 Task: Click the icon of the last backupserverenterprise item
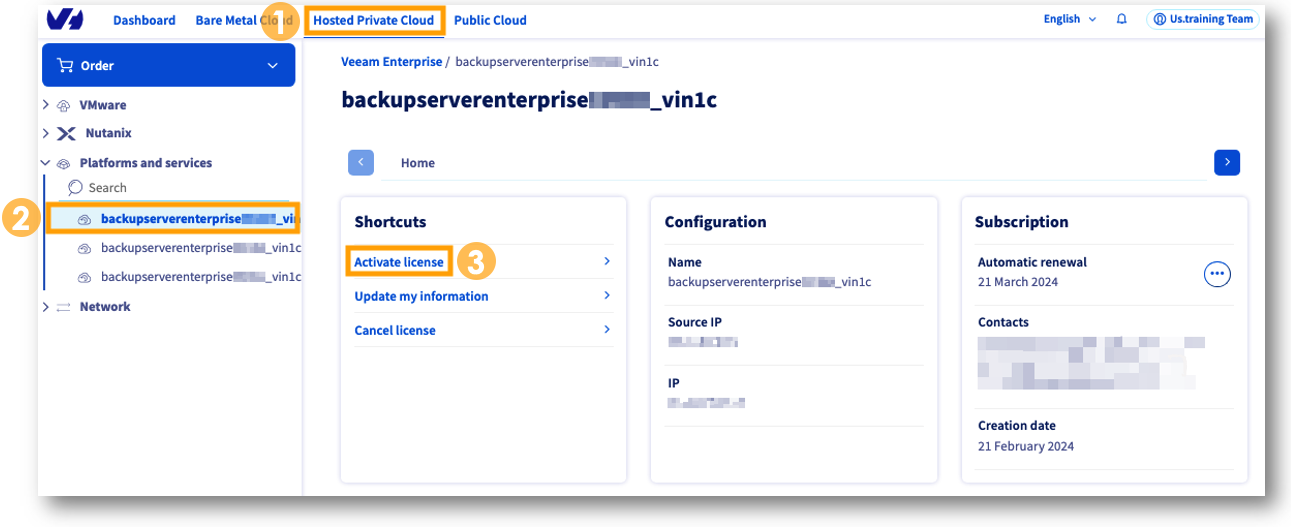[85, 277]
